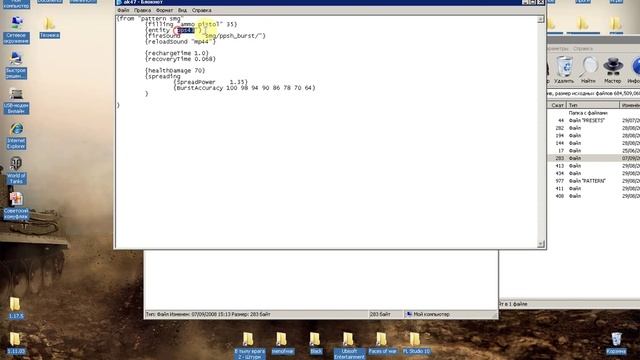Open the Сетевое окружение desktop icon

16,30
